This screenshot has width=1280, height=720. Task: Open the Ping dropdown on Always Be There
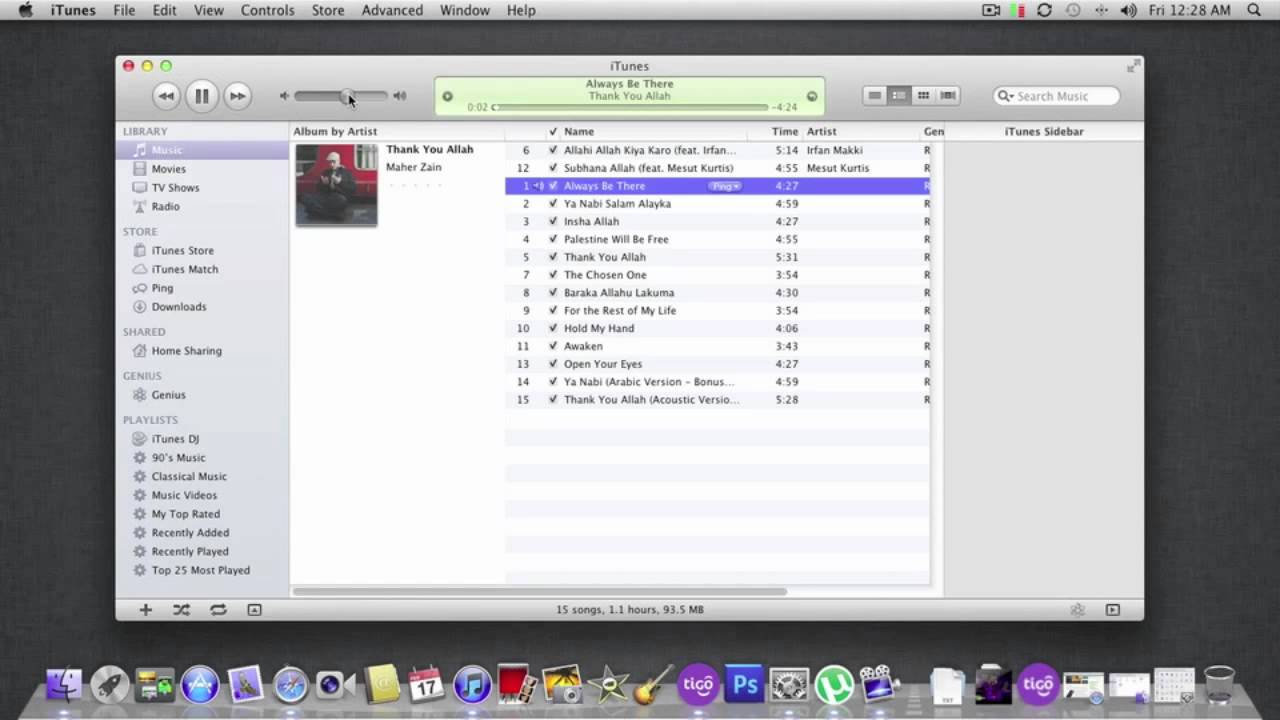(726, 186)
